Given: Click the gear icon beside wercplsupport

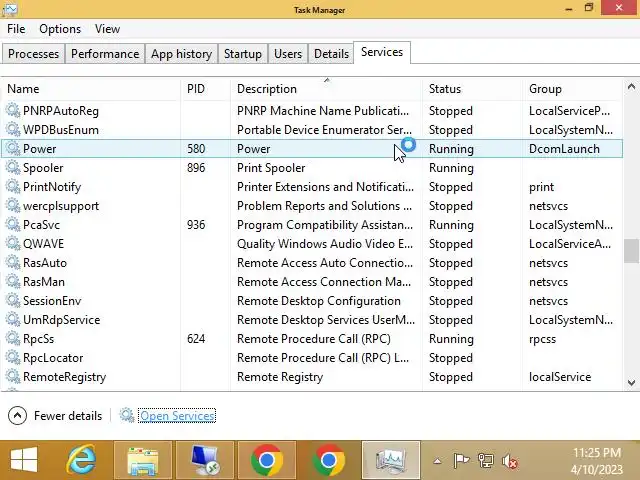Looking at the screenshot, I should coord(13,206).
